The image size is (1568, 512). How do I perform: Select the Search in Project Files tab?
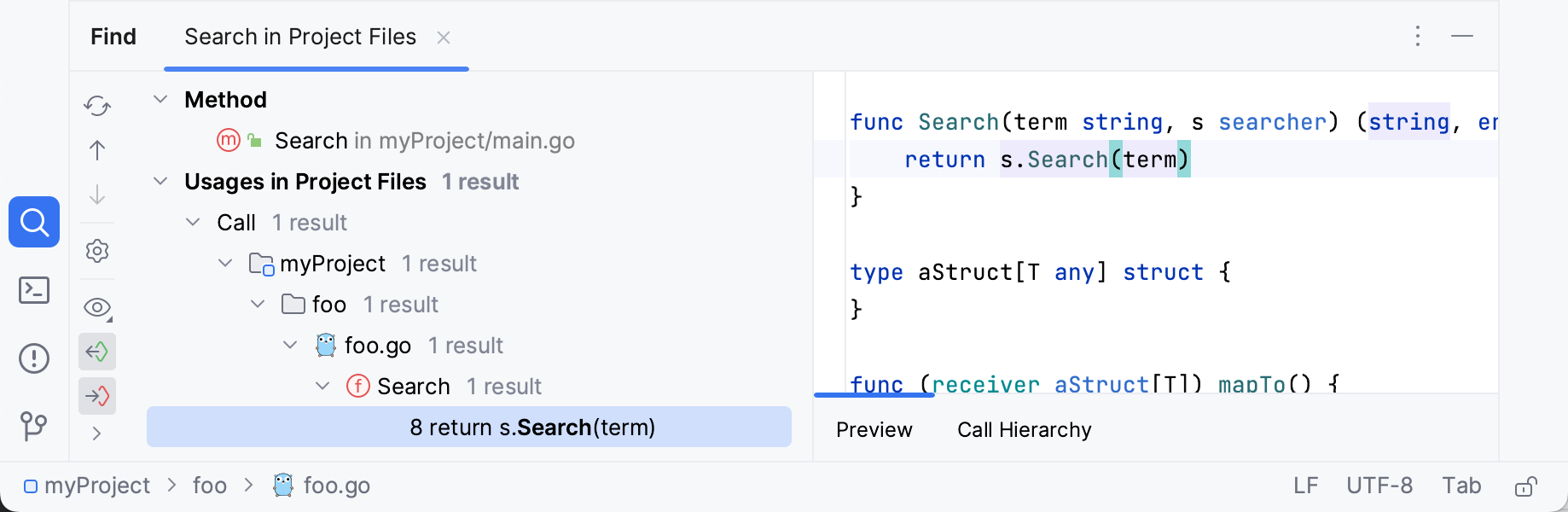tap(300, 37)
